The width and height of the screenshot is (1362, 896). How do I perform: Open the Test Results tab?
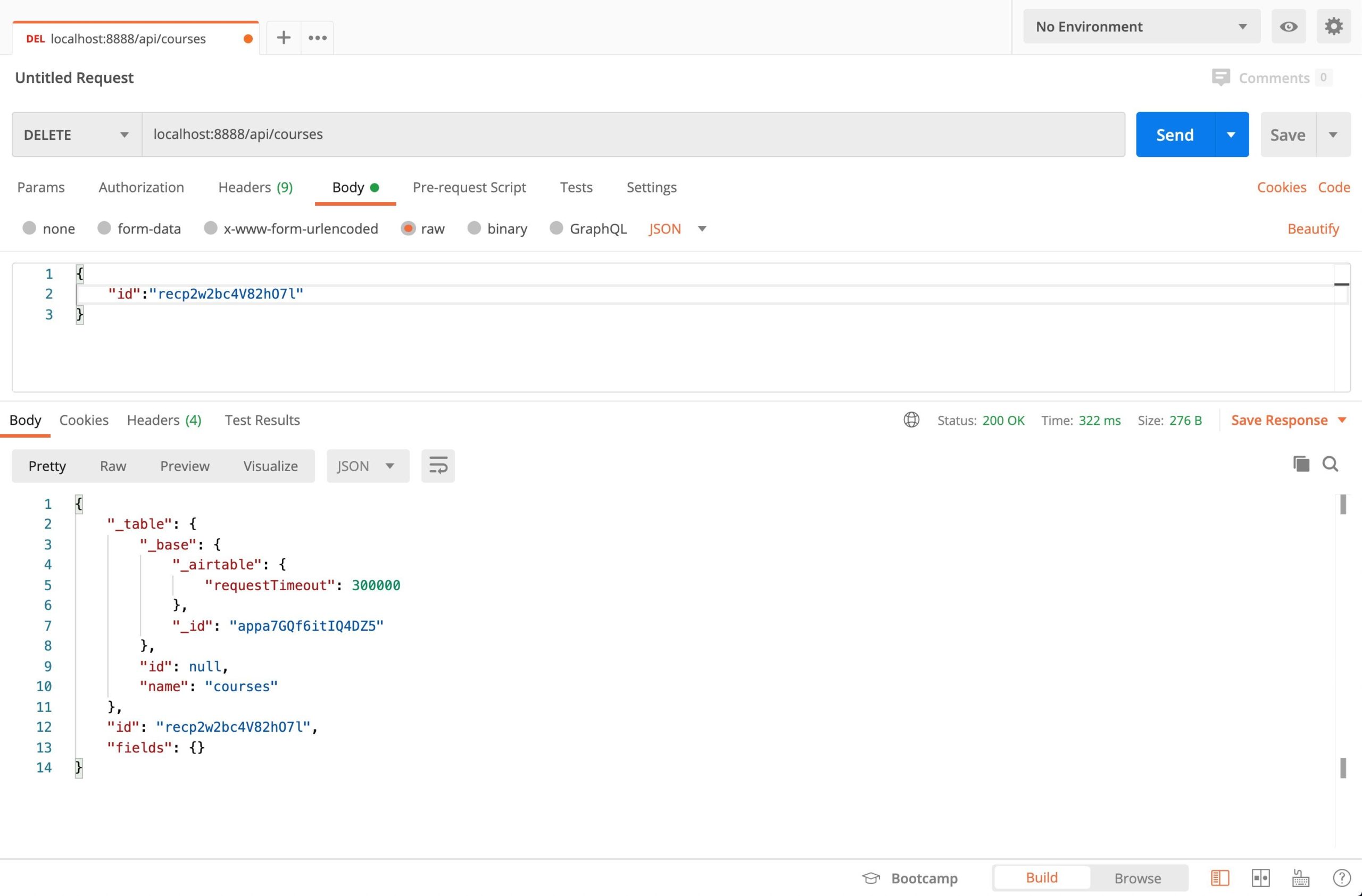click(x=262, y=420)
